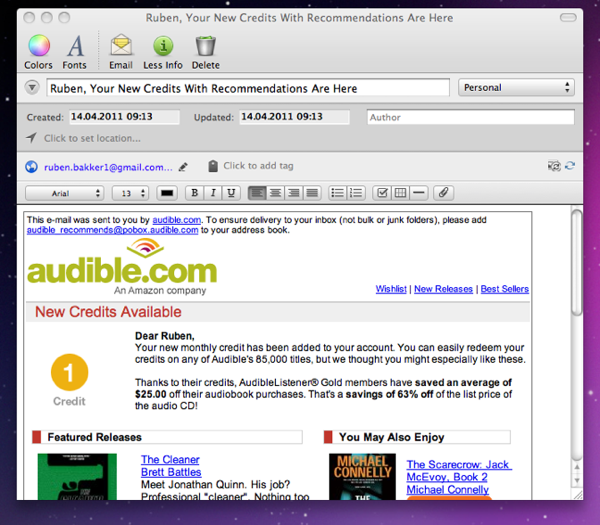
Task: Click the location arrow icon
Action: tap(31, 137)
